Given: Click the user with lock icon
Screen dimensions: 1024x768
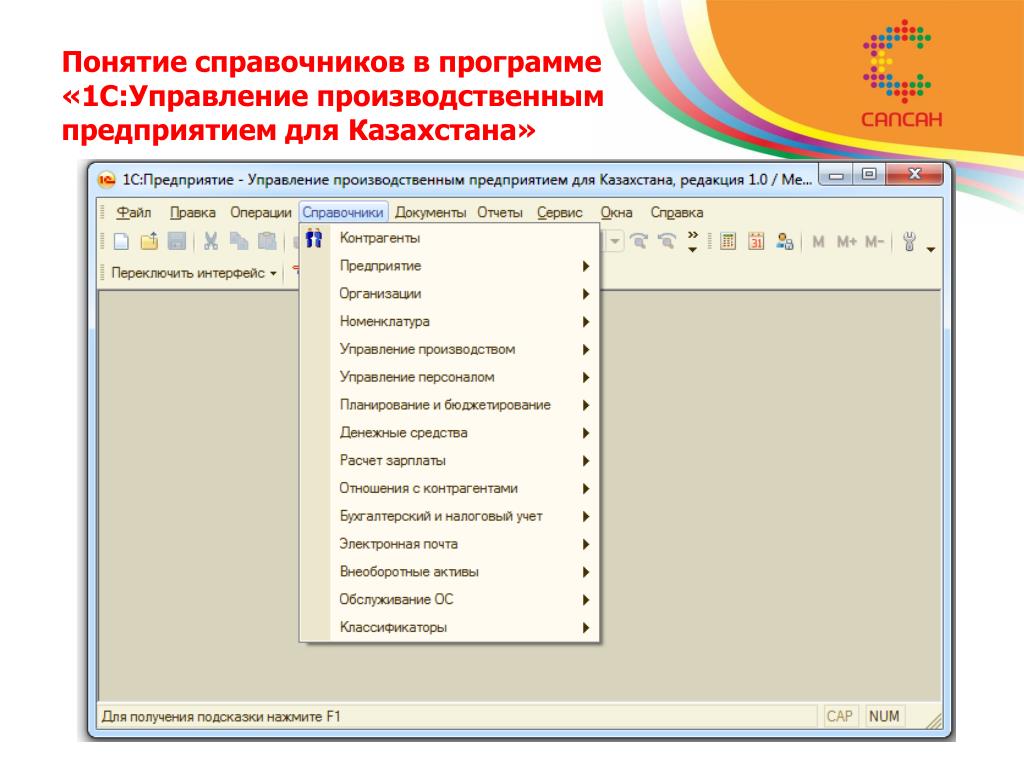Looking at the screenshot, I should pos(785,242).
